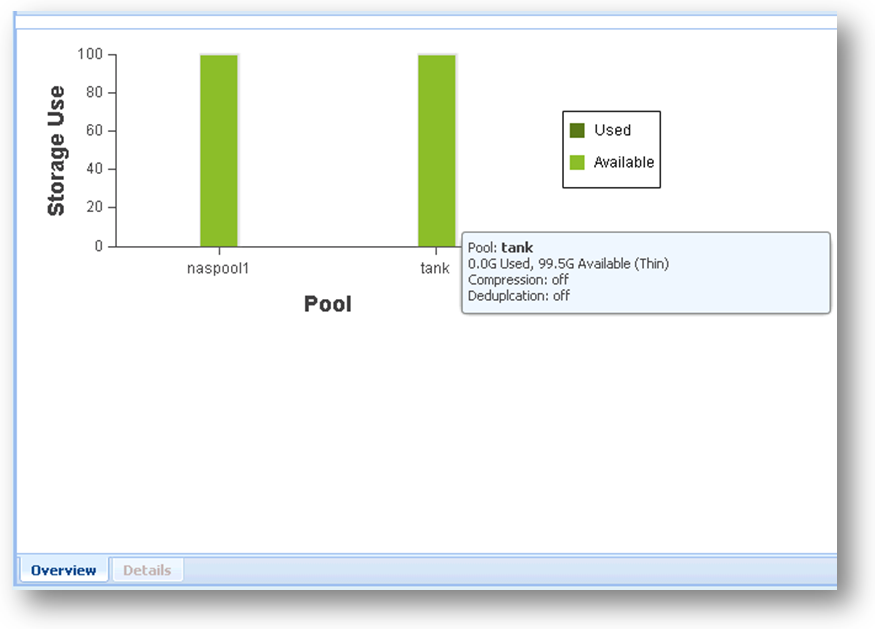
Task: Switch to the Overview tab
Action: pos(63,571)
